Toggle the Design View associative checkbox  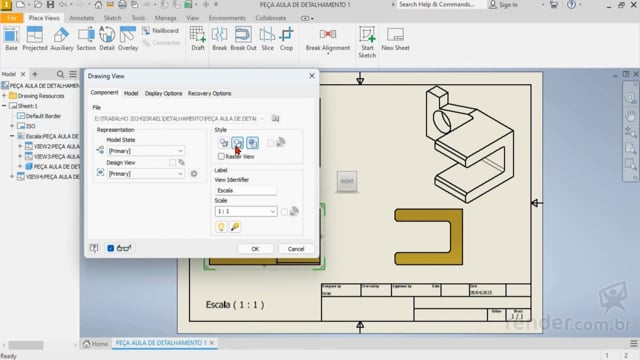[x=172, y=162]
